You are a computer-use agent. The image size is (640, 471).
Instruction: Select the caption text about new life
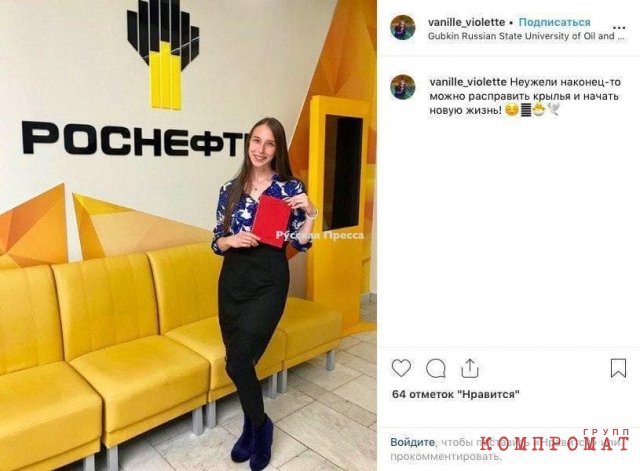click(525, 96)
